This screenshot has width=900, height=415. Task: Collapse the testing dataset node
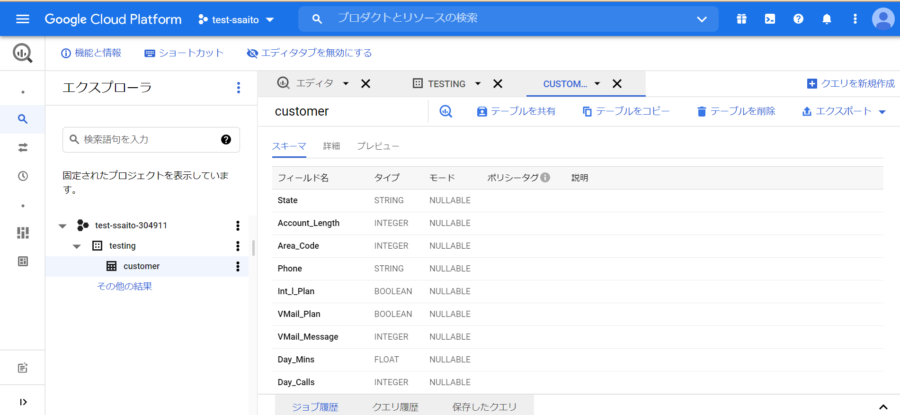tap(77, 246)
